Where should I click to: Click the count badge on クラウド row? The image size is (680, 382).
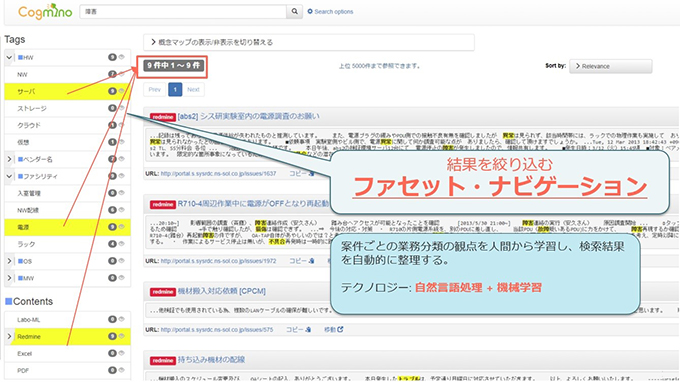click(112, 125)
